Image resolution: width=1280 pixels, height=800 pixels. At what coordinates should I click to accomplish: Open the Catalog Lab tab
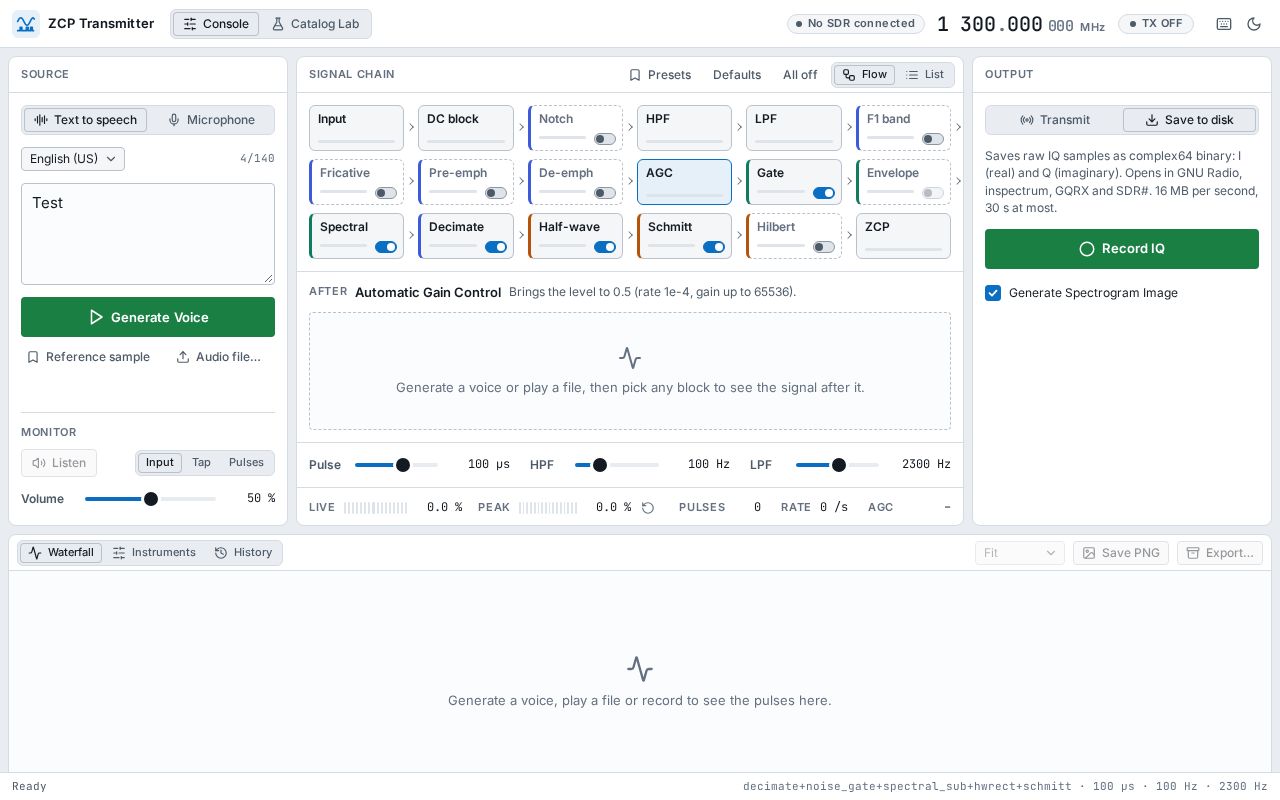coord(315,24)
